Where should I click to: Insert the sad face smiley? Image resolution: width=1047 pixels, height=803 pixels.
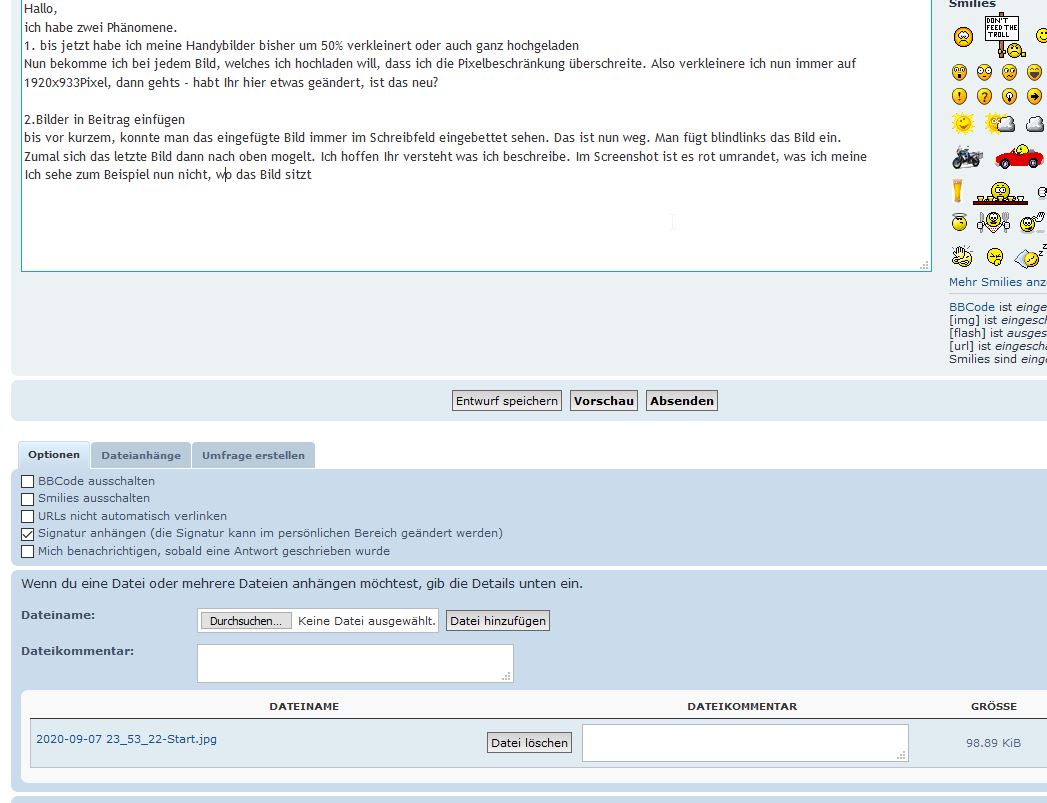[962, 38]
